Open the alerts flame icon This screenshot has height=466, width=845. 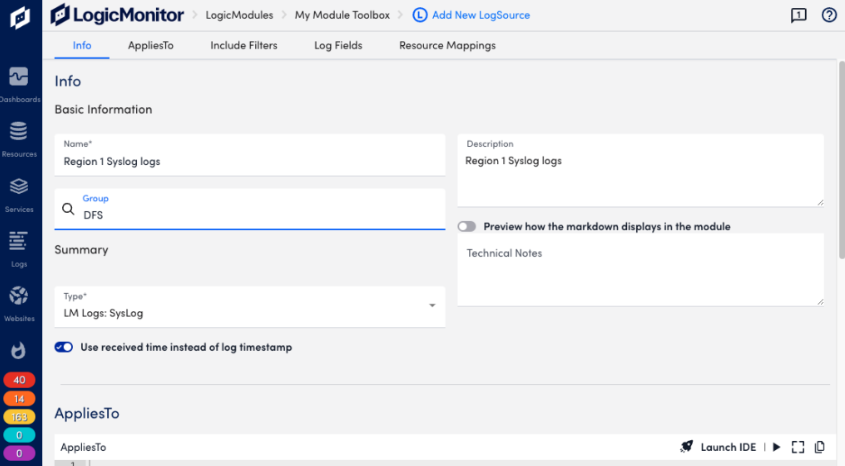pyautogui.click(x=18, y=351)
